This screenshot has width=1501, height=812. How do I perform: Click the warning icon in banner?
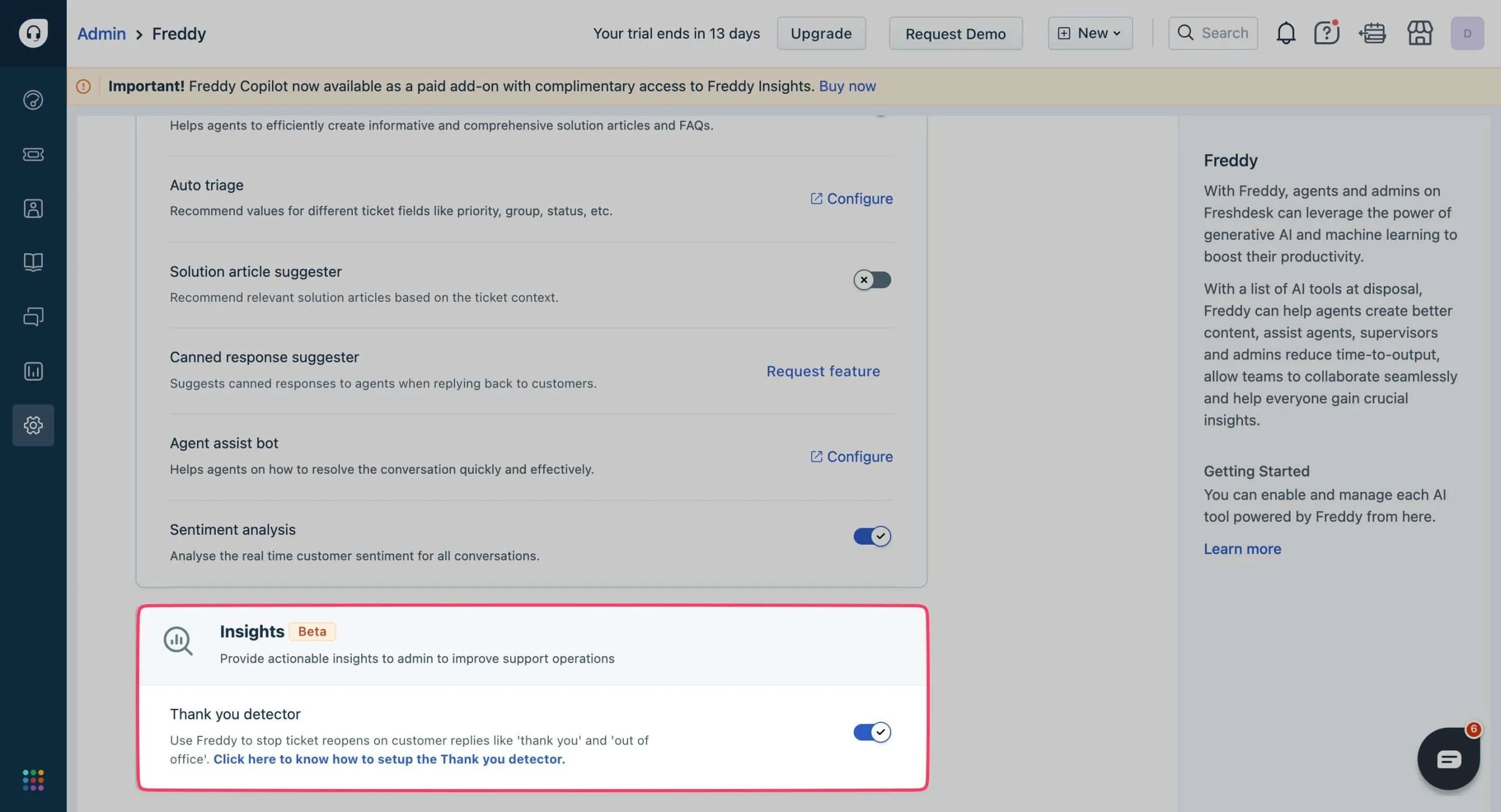[83, 86]
